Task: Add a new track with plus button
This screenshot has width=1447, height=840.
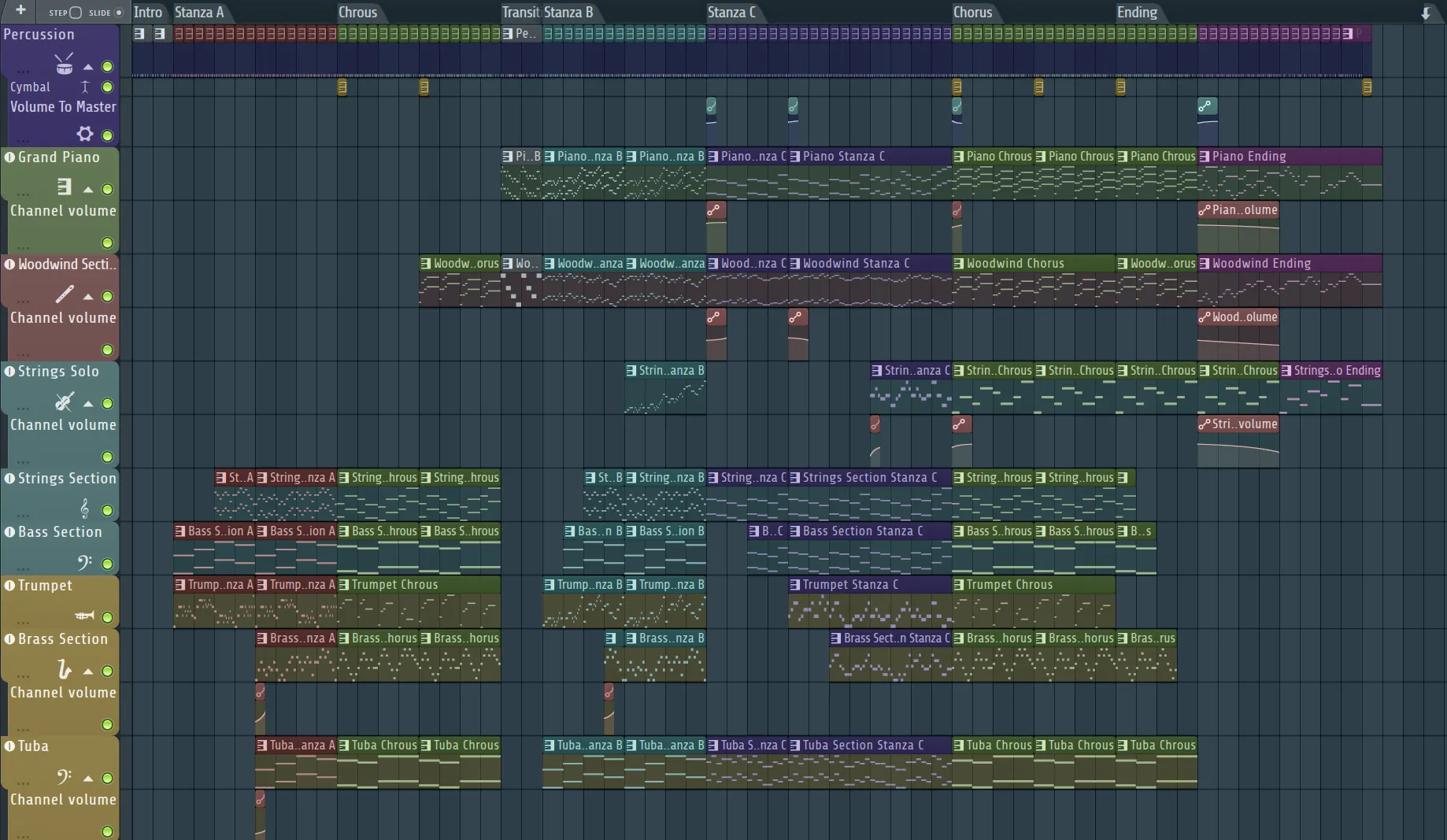Action: click(x=20, y=10)
